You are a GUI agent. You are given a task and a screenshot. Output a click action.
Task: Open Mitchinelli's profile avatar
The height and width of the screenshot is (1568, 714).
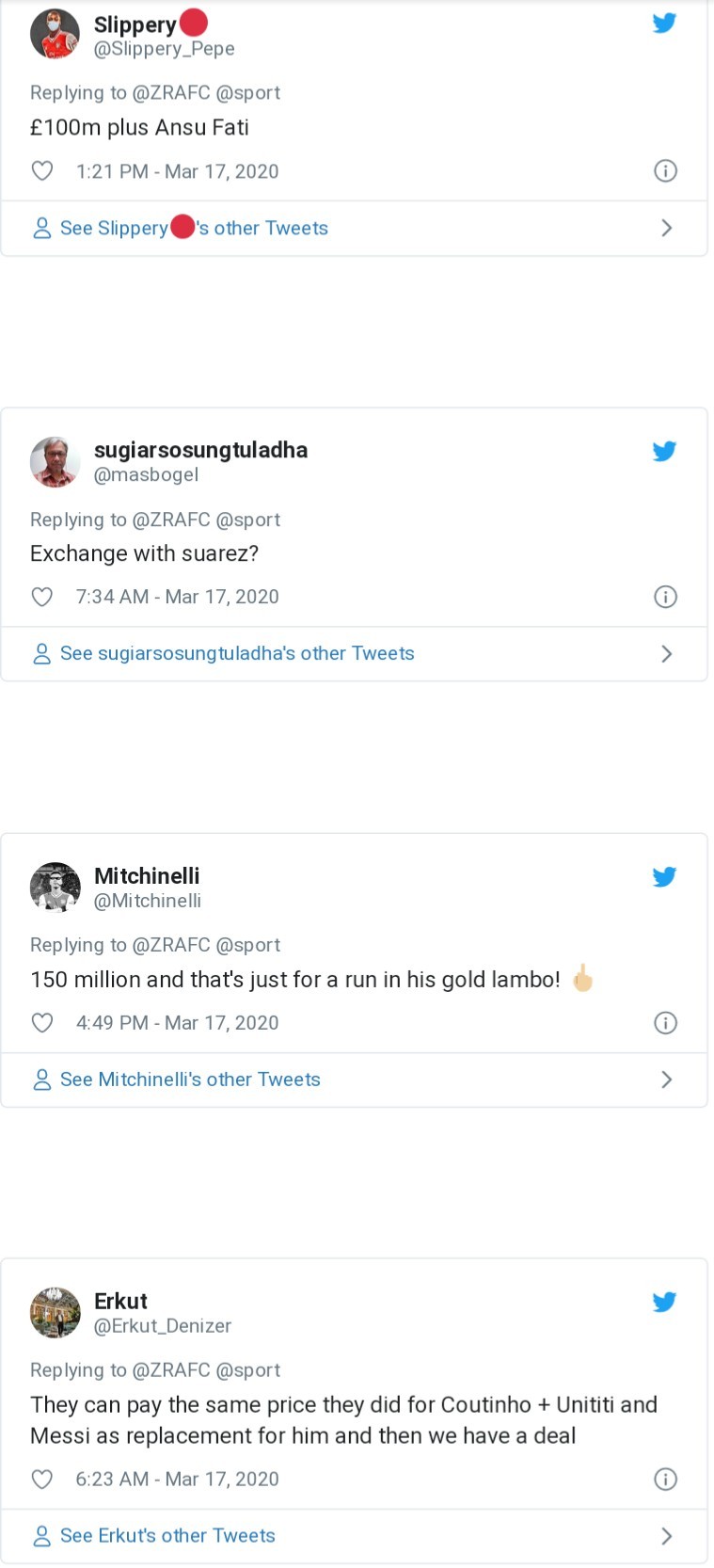56,887
